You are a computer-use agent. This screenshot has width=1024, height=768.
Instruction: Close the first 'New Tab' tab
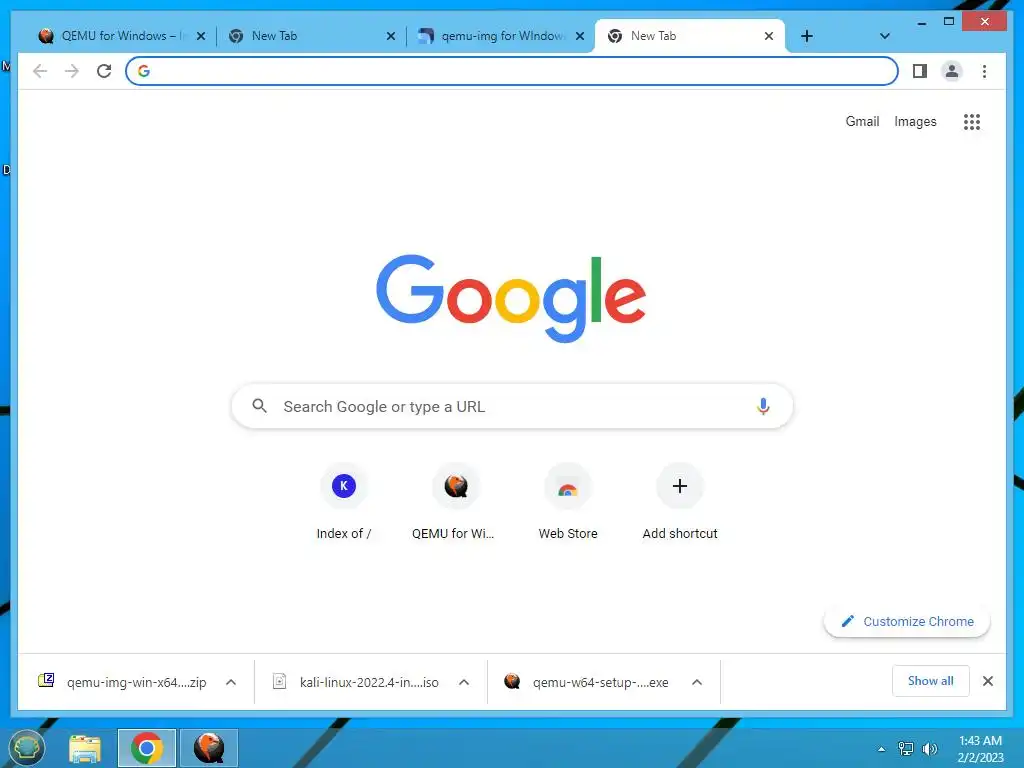(x=391, y=36)
